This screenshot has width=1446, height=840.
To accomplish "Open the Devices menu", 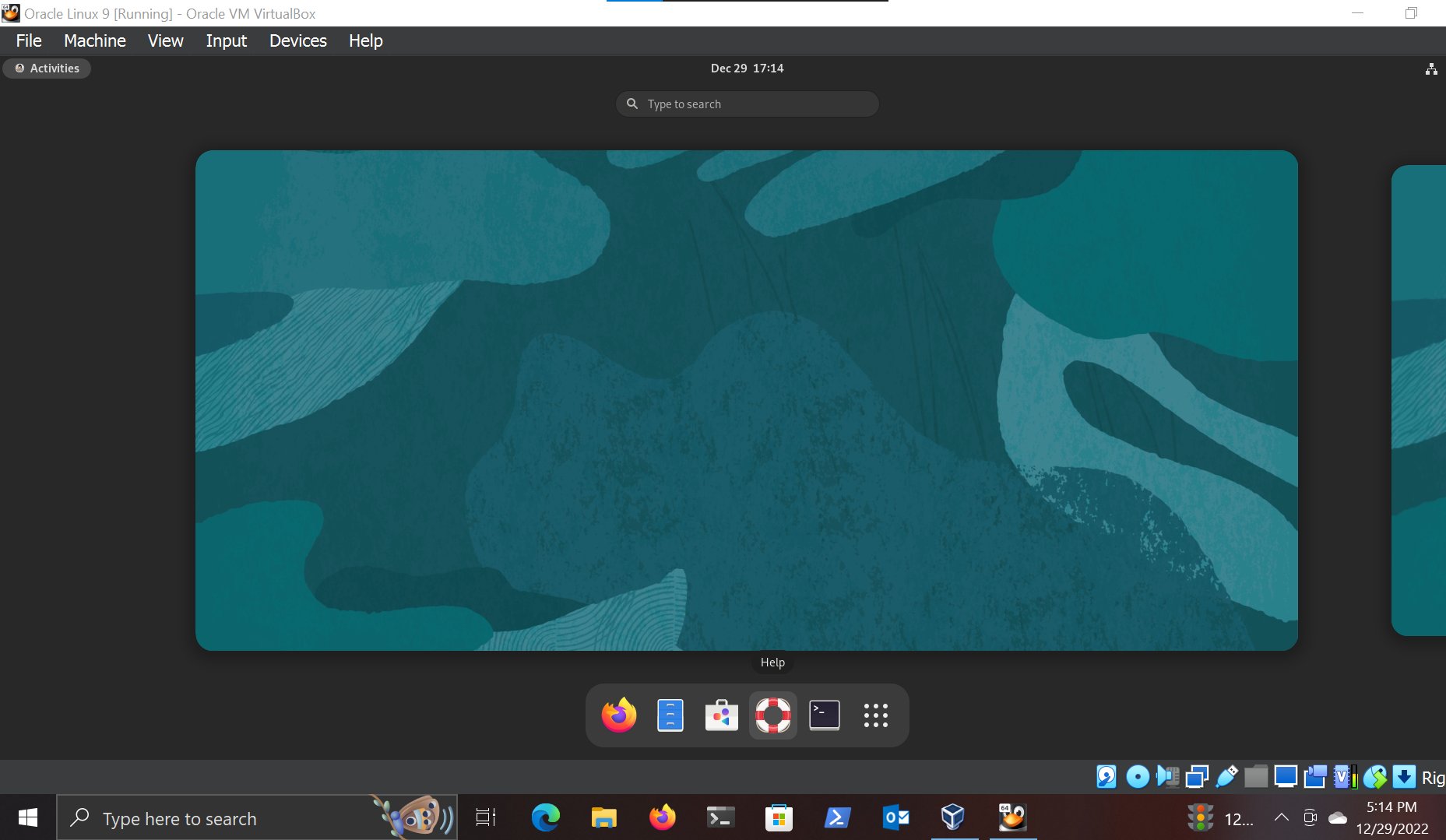I will point(297,40).
